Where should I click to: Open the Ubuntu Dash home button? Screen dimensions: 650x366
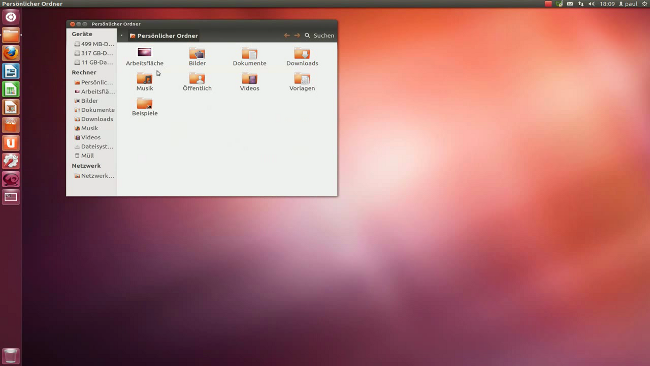tap(11, 17)
